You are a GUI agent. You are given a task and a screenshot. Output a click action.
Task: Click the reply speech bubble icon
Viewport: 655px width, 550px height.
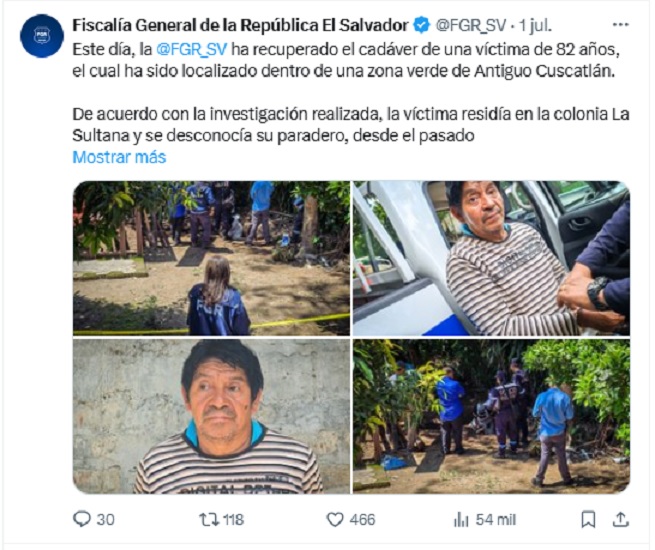(81, 519)
